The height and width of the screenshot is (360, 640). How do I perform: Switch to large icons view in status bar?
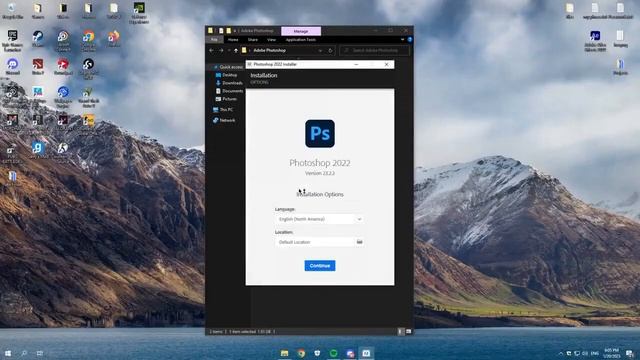408,332
